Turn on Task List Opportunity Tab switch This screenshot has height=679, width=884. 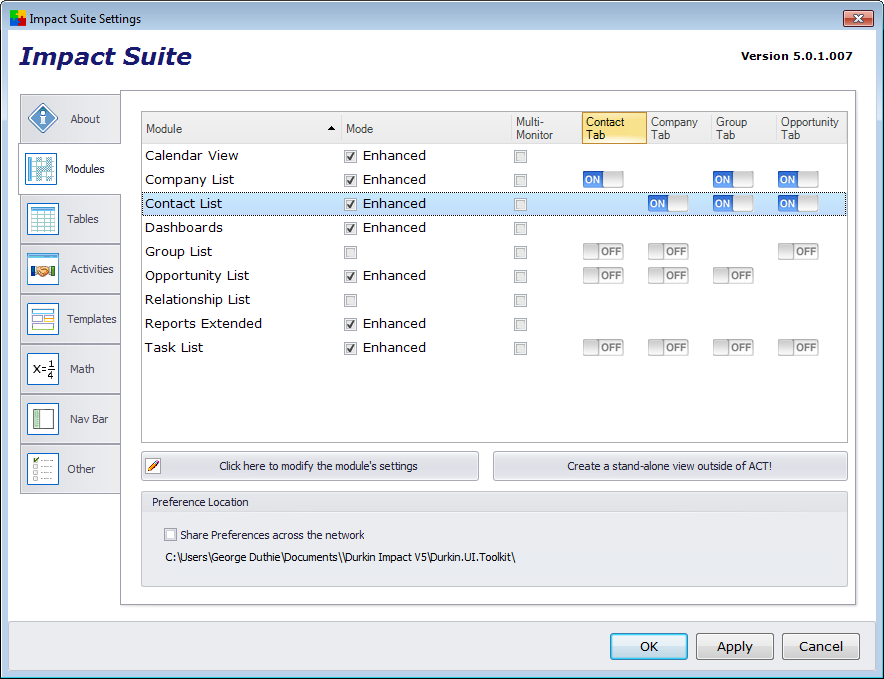click(798, 347)
